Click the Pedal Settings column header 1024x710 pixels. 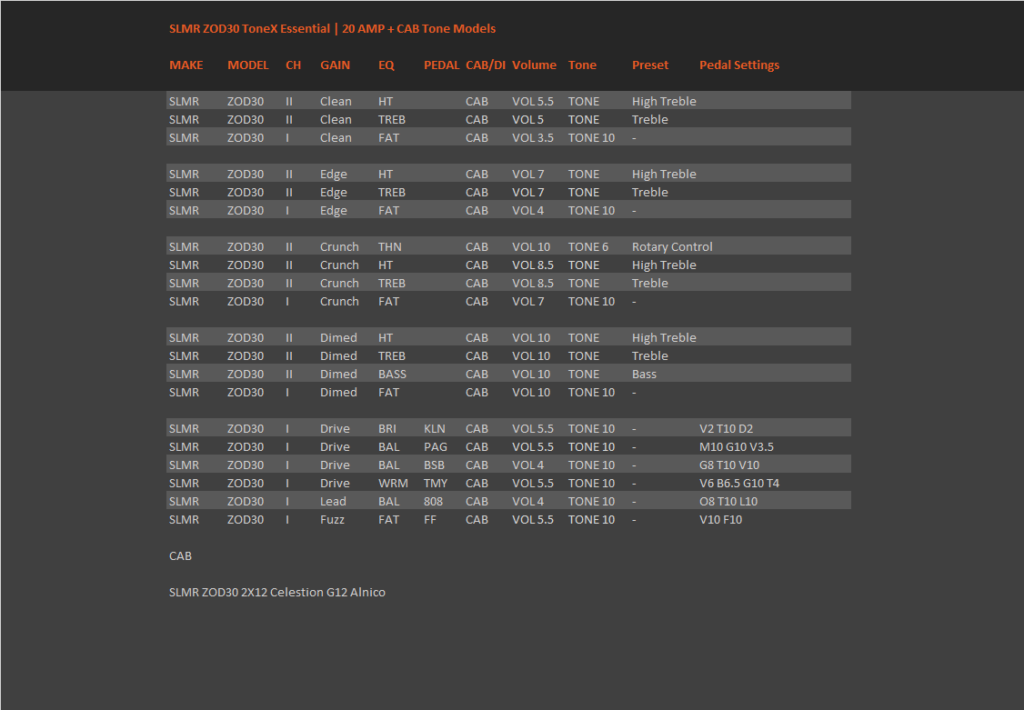[x=739, y=65]
